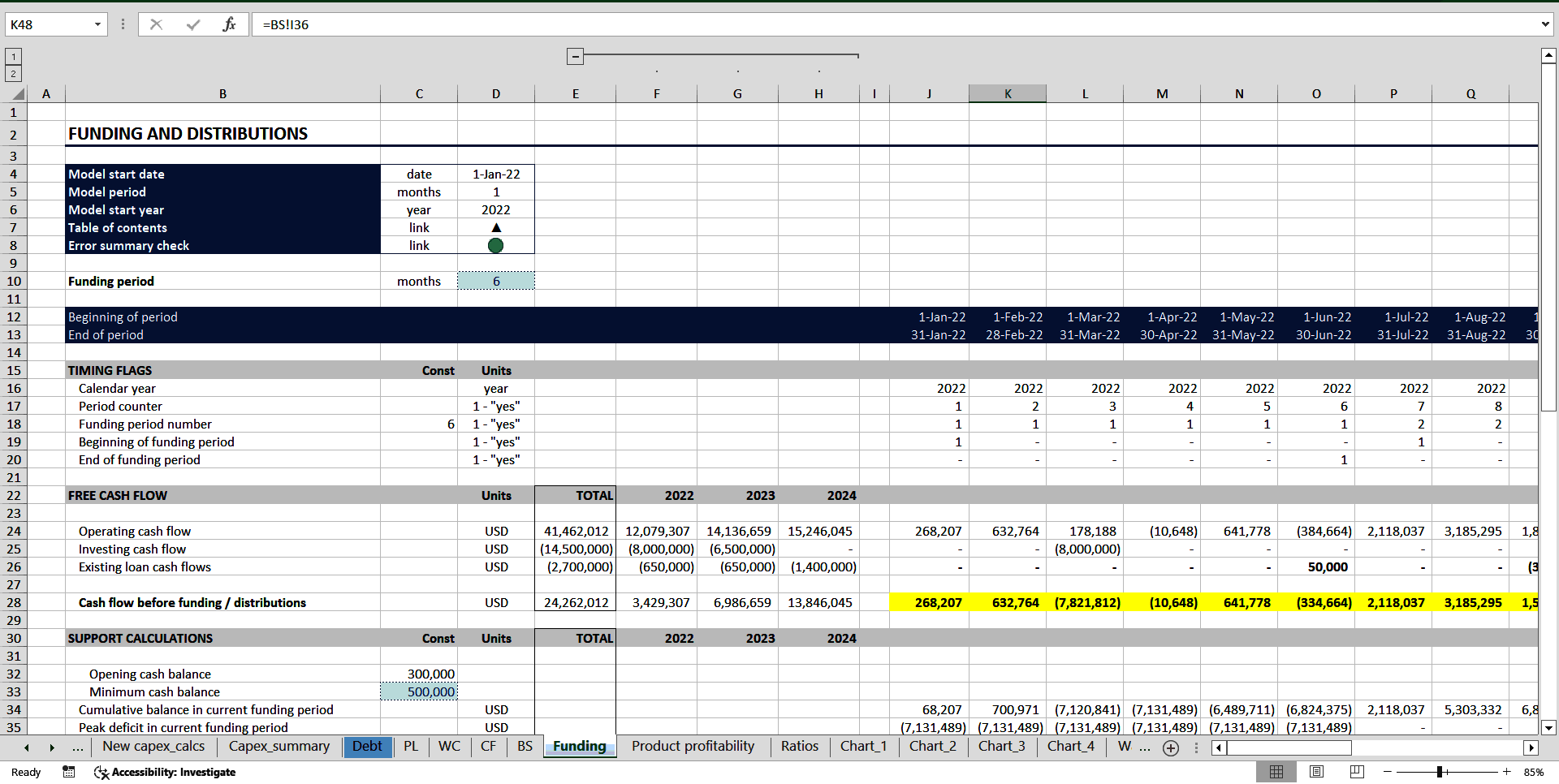Switch to the BS sheet tab
The image size is (1559, 784).
pos(525,746)
